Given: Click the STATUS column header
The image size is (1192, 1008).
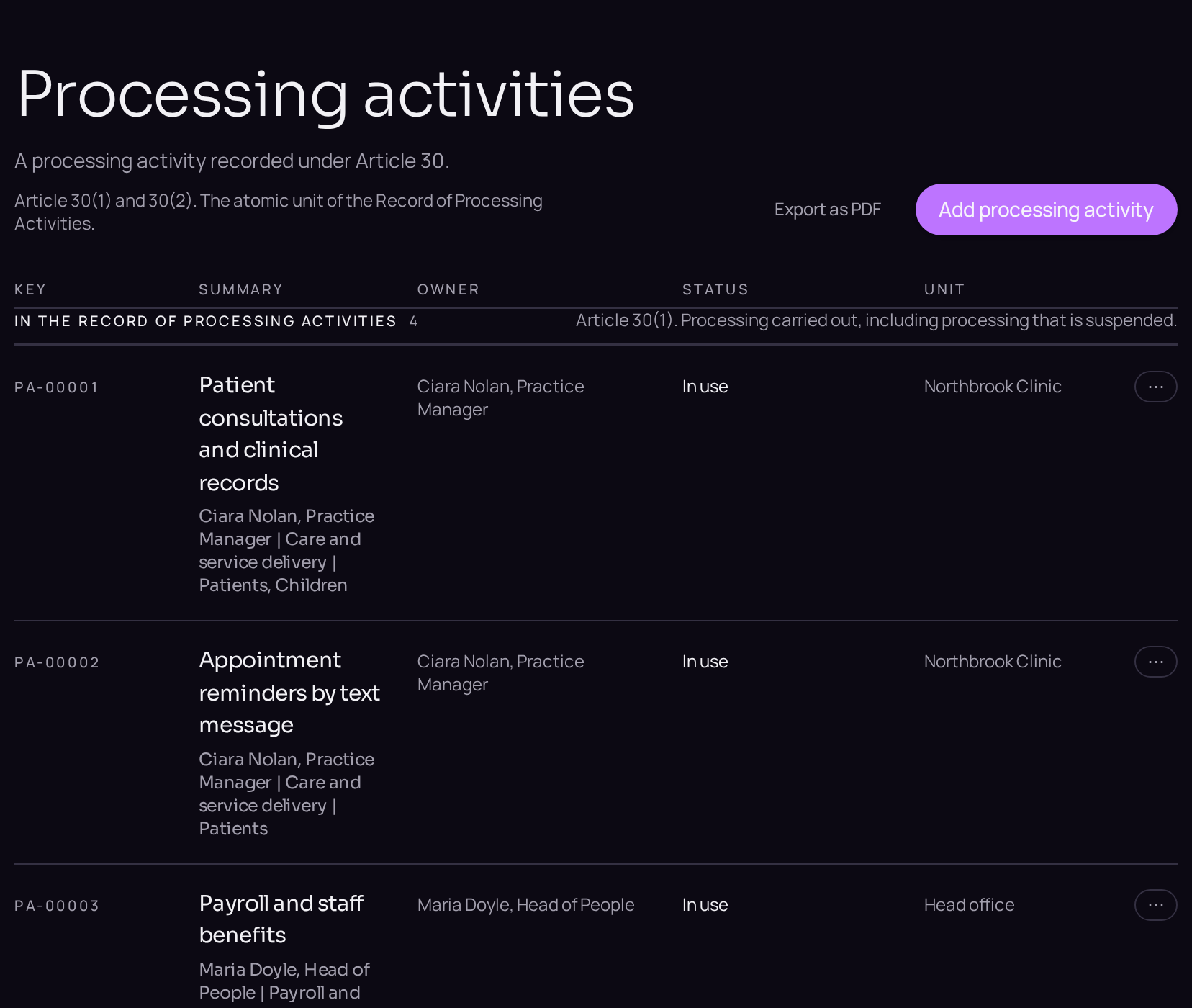Looking at the screenshot, I should click(x=715, y=289).
